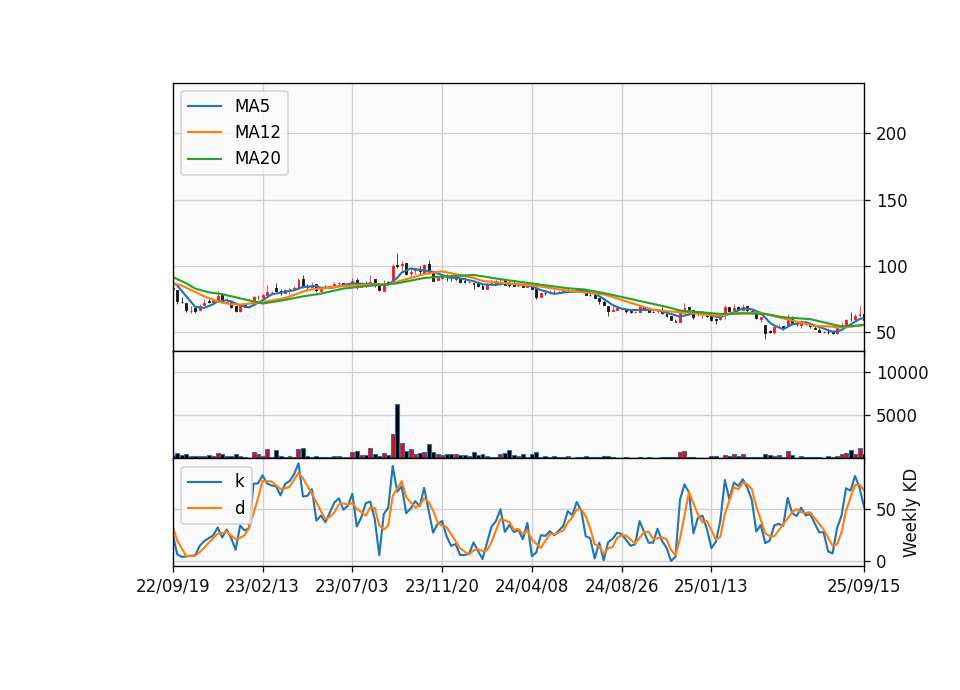
Task: Click the volume axis label 10000
Action: click(x=902, y=373)
